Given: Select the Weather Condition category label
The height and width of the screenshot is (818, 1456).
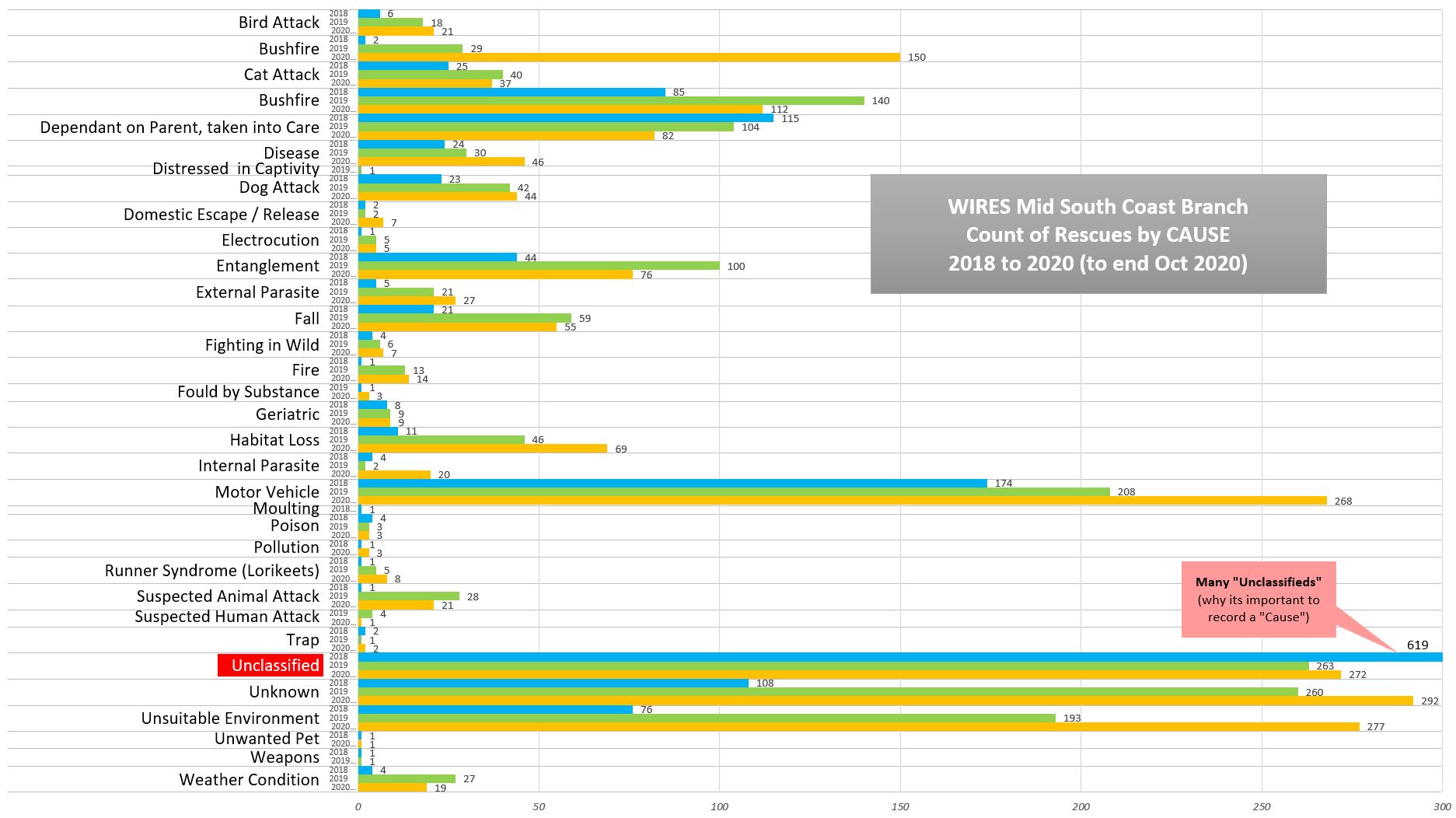Looking at the screenshot, I should [249, 780].
